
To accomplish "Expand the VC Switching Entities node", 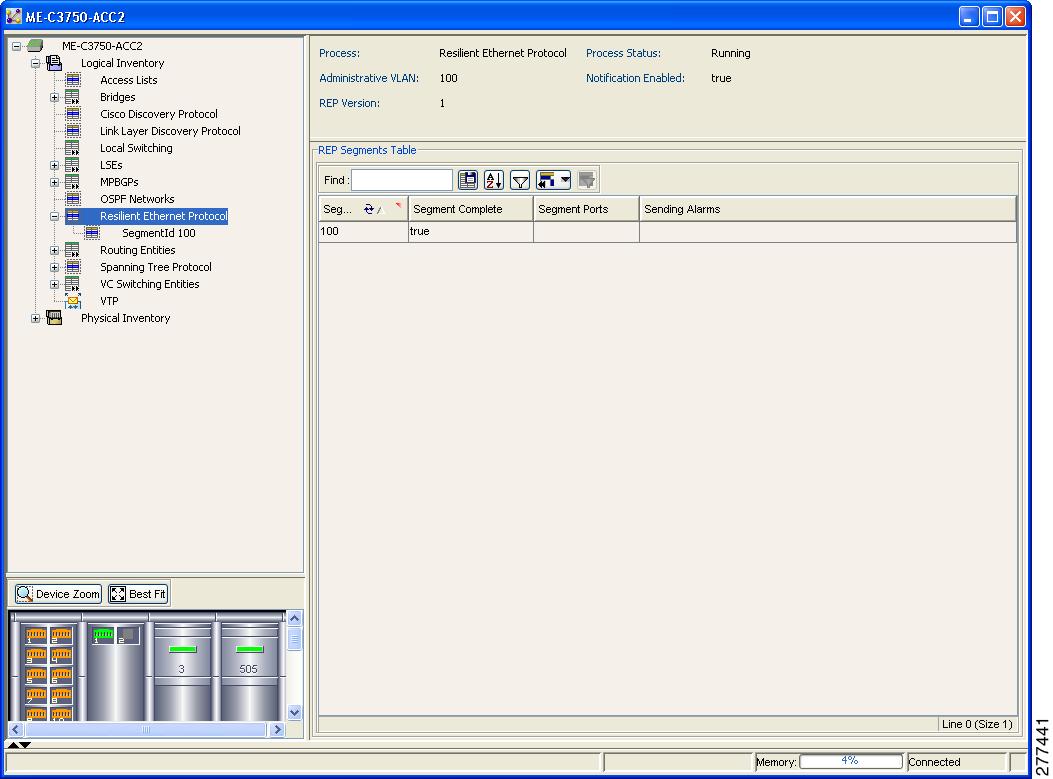I will point(54,284).
